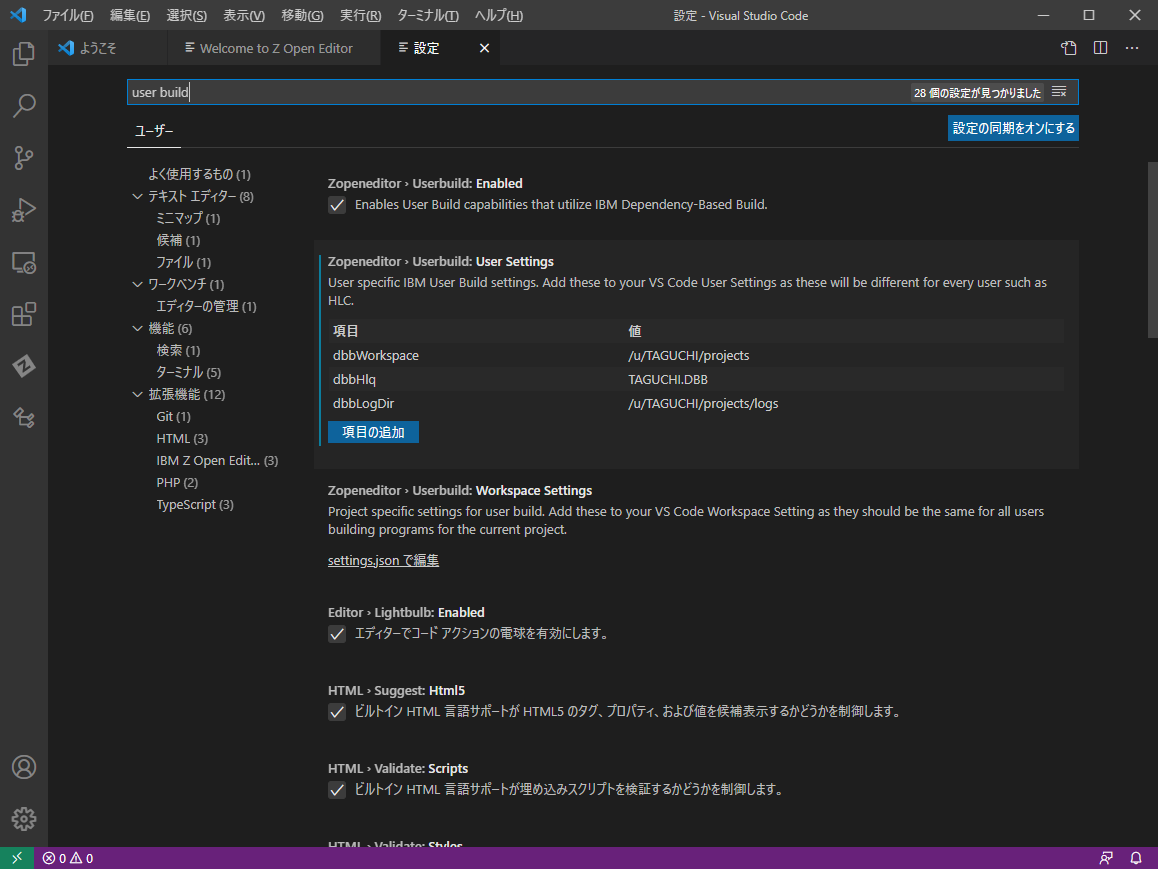This screenshot has height=869, width=1158.
Task: Open the 表示(V) menu
Action: tap(244, 16)
